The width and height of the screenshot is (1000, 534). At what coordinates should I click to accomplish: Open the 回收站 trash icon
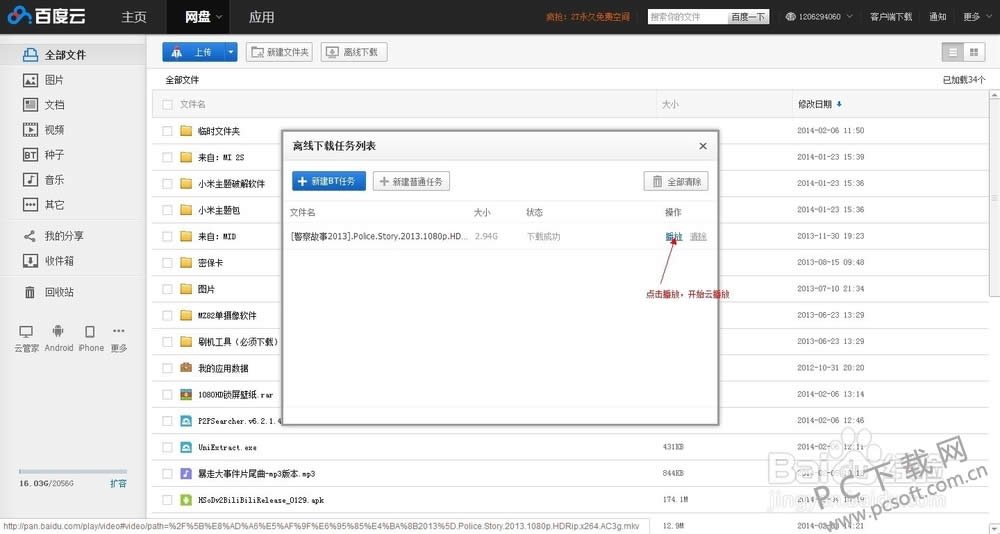(30, 292)
